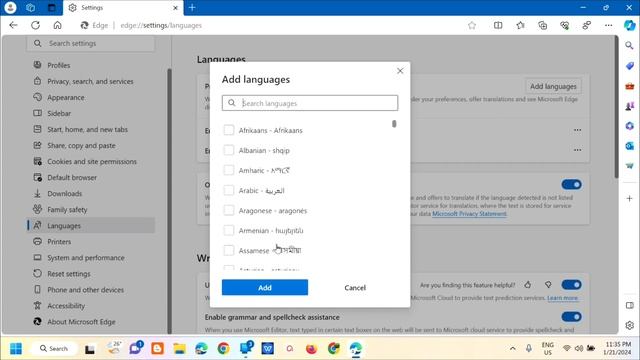Click the Search languages input field
Image resolution: width=640 pixels, height=360 pixels.
tap(310, 103)
